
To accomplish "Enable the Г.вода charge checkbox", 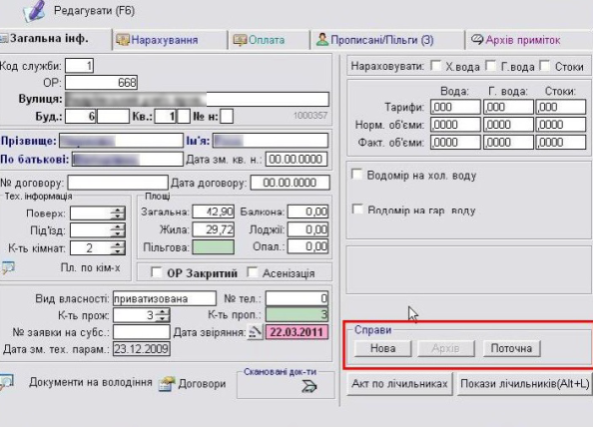I will pyautogui.click(x=491, y=66).
